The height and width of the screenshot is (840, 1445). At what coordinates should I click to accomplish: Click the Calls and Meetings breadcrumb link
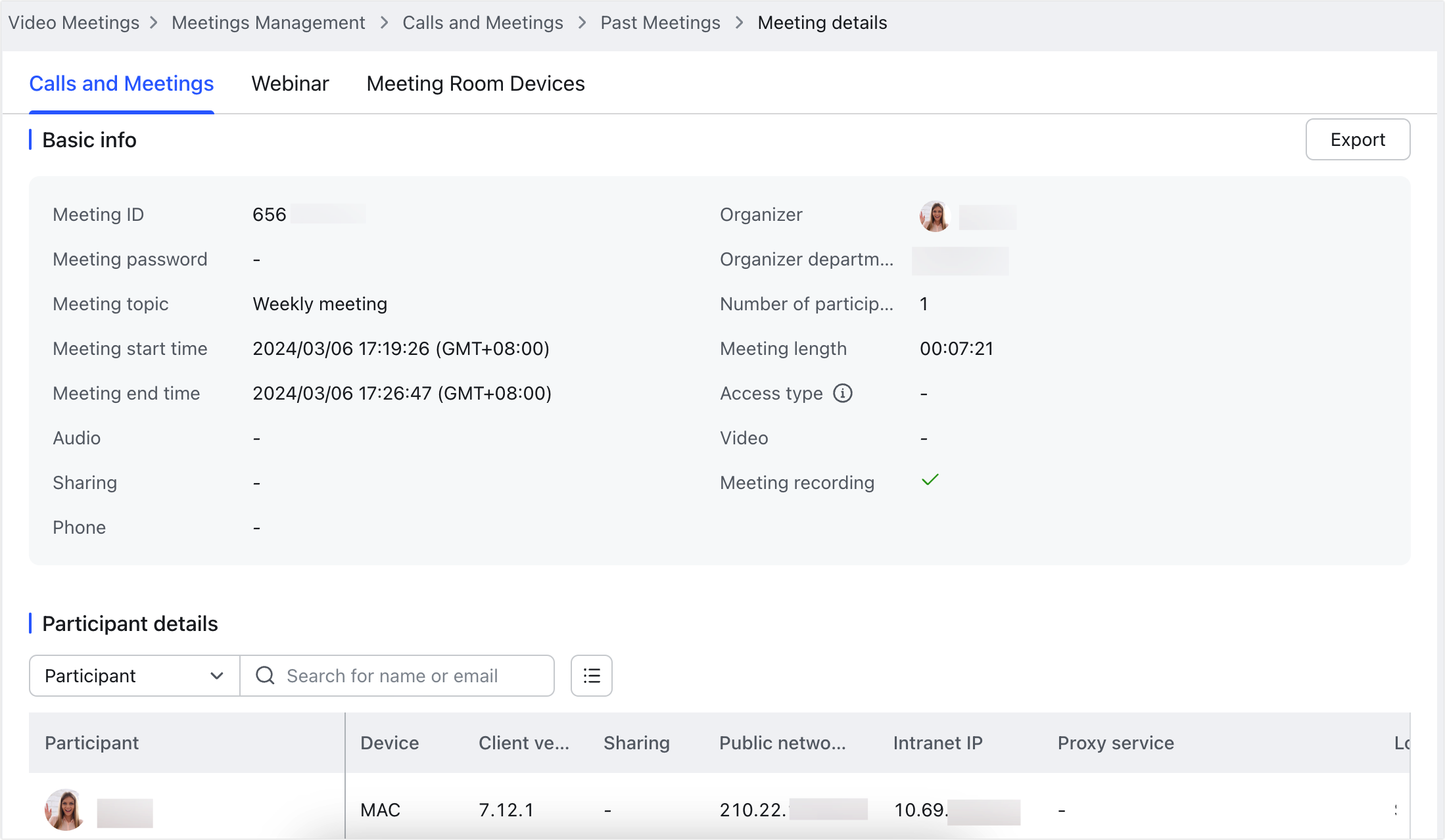[483, 22]
